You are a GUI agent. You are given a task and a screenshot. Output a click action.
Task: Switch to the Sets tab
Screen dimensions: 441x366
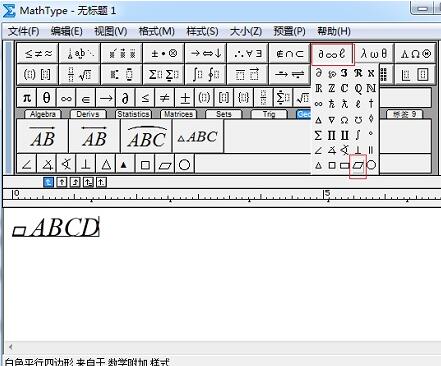point(223,114)
